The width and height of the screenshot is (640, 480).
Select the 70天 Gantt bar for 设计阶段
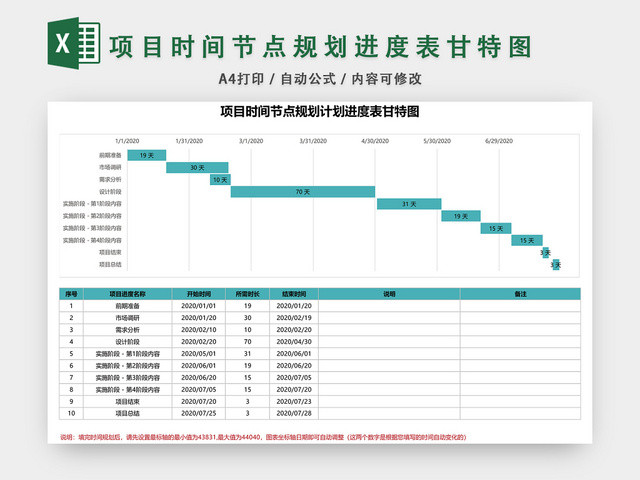point(303,192)
